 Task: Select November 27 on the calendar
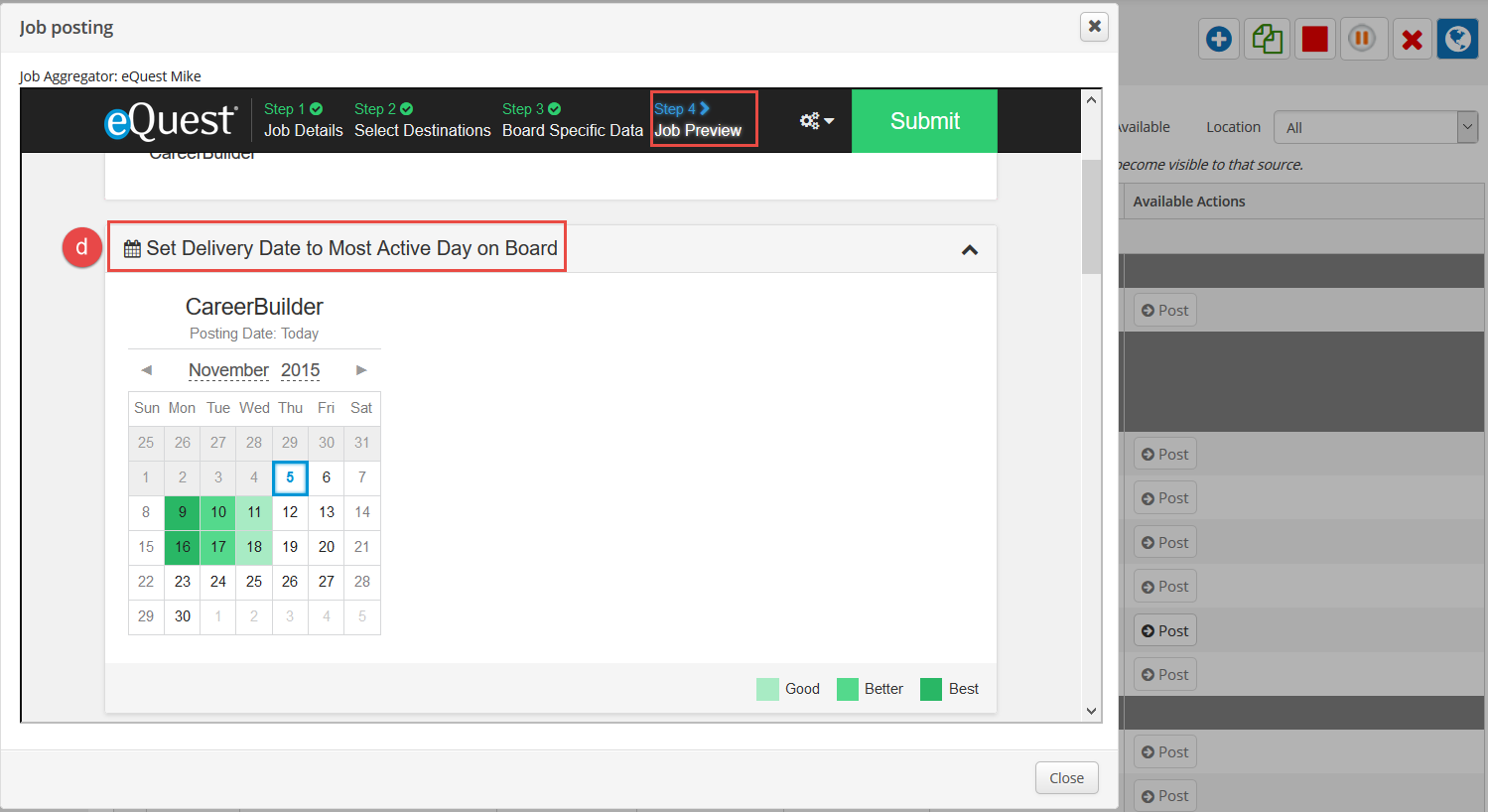click(x=326, y=582)
